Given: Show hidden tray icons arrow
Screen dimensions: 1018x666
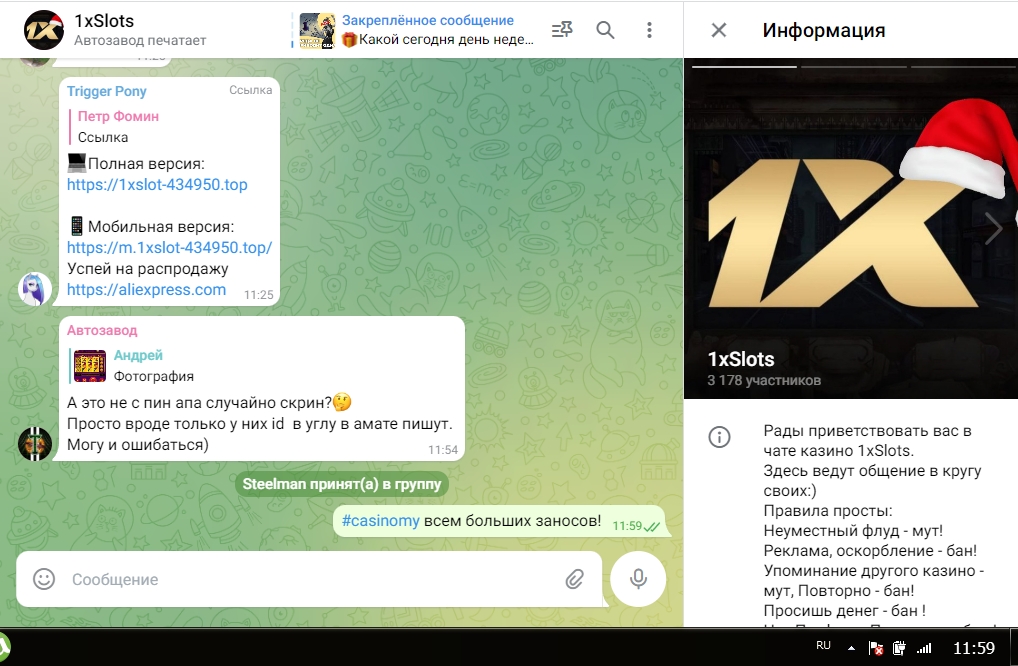Looking at the screenshot, I should [851, 648].
